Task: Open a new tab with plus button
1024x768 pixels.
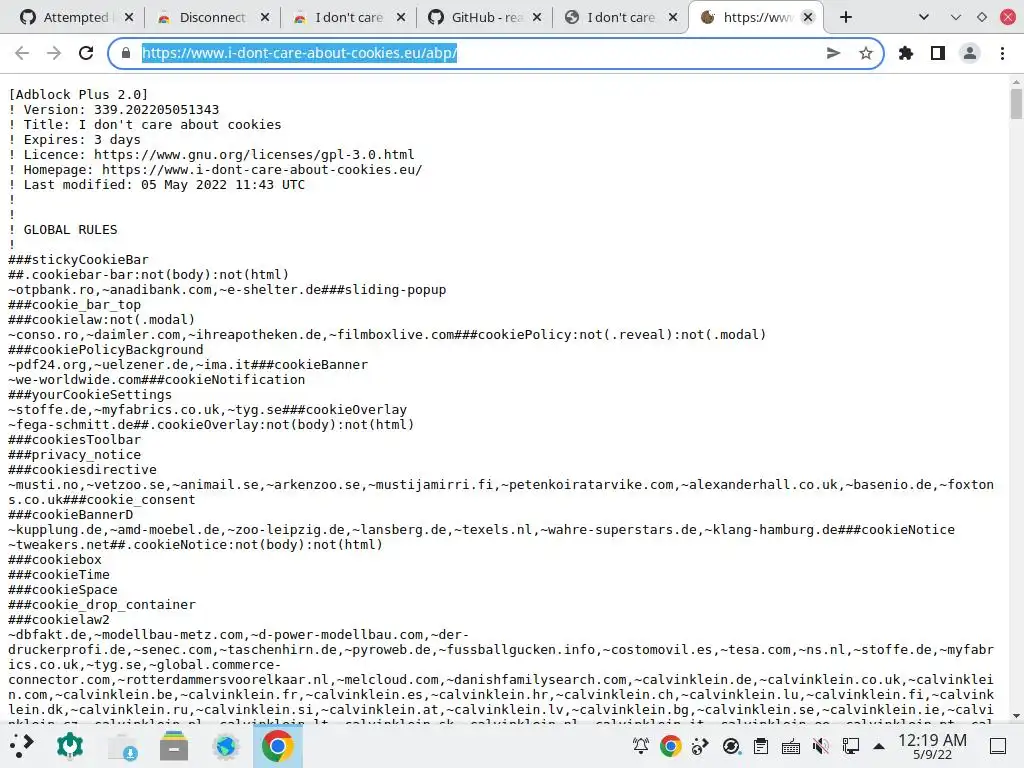Action: [x=846, y=17]
